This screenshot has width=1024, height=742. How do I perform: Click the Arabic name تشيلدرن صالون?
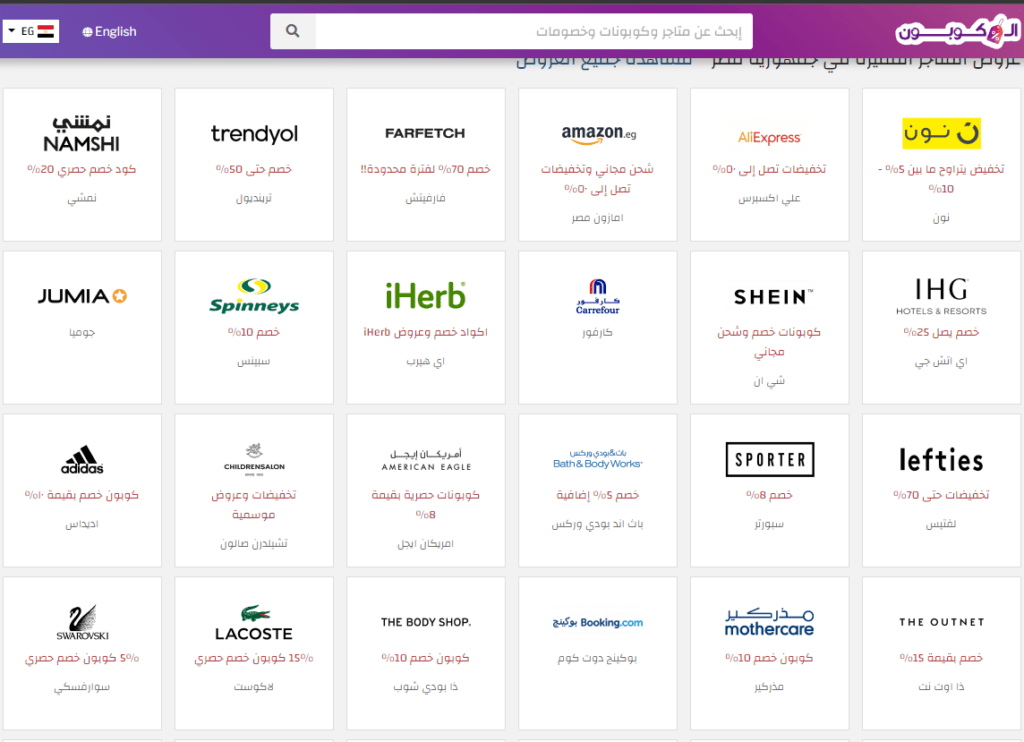pos(254,543)
